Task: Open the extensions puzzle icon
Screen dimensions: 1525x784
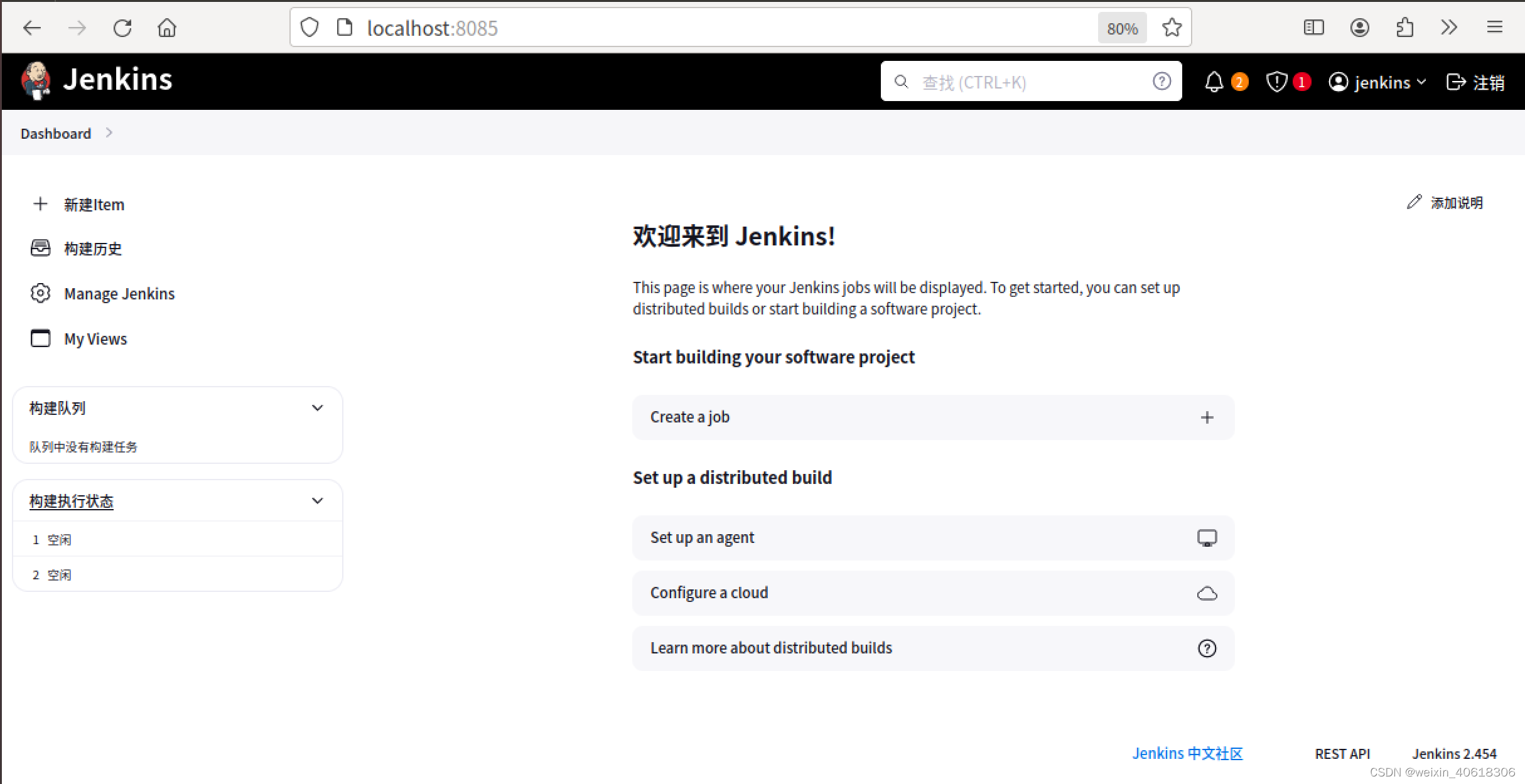Action: (x=1405, y=28)
